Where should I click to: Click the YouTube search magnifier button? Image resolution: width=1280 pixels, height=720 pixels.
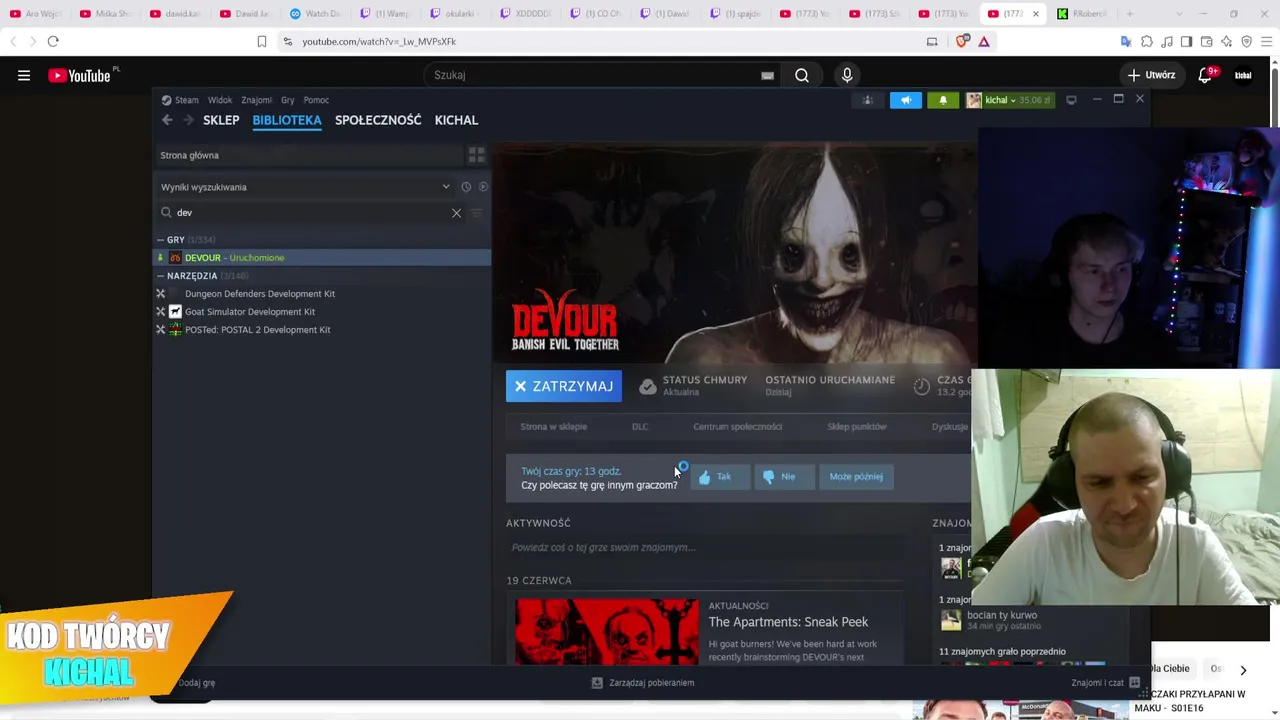tap(802, 75)
